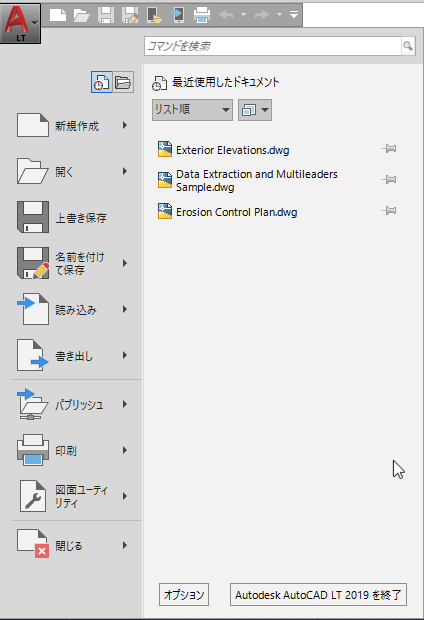This screenshot has width=424, height=620.
Task: Expand パブリッシュ submenu arrow
Action: tap(125, 404)
